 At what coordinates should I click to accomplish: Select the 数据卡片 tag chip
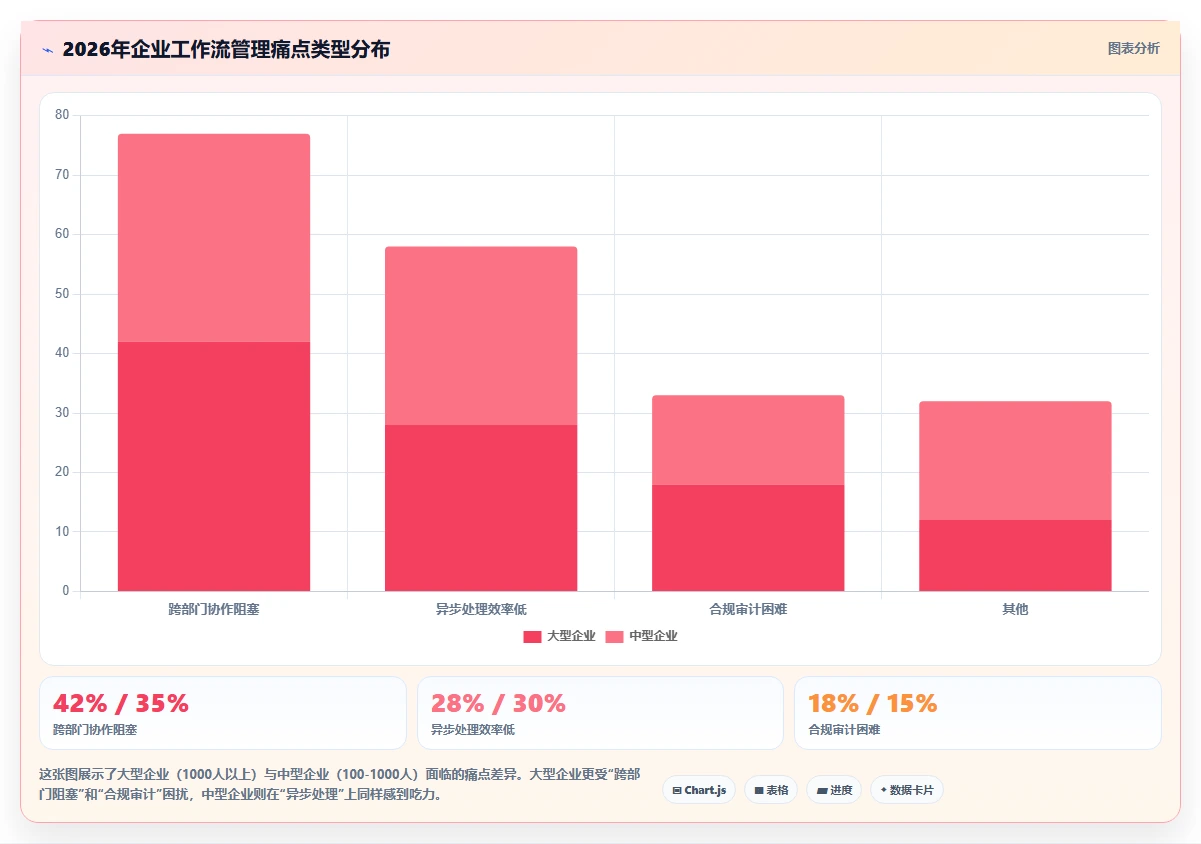point(907,790)
